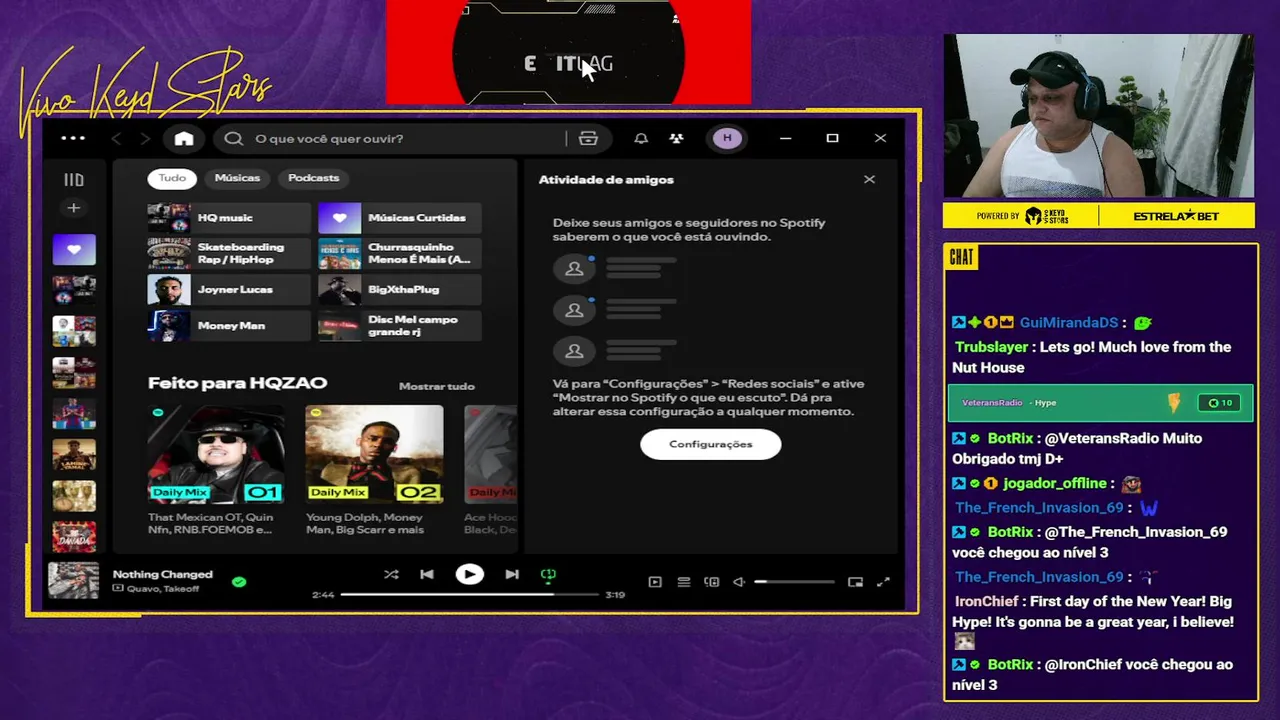
Task: Adjust the volume slider
Action: click(x=794, y=582)
